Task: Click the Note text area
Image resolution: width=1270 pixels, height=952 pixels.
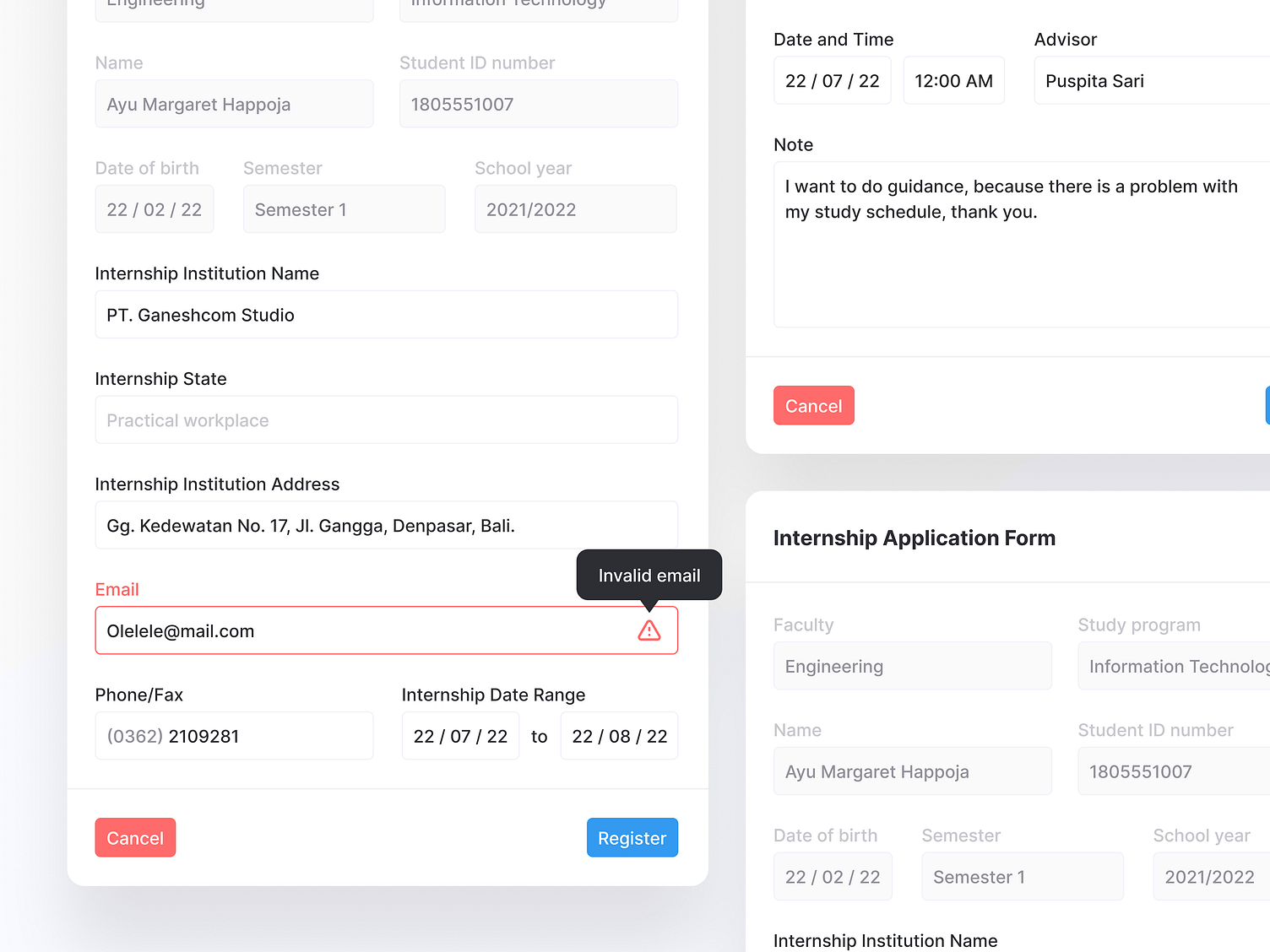Action: click(x=1013, y=245)
